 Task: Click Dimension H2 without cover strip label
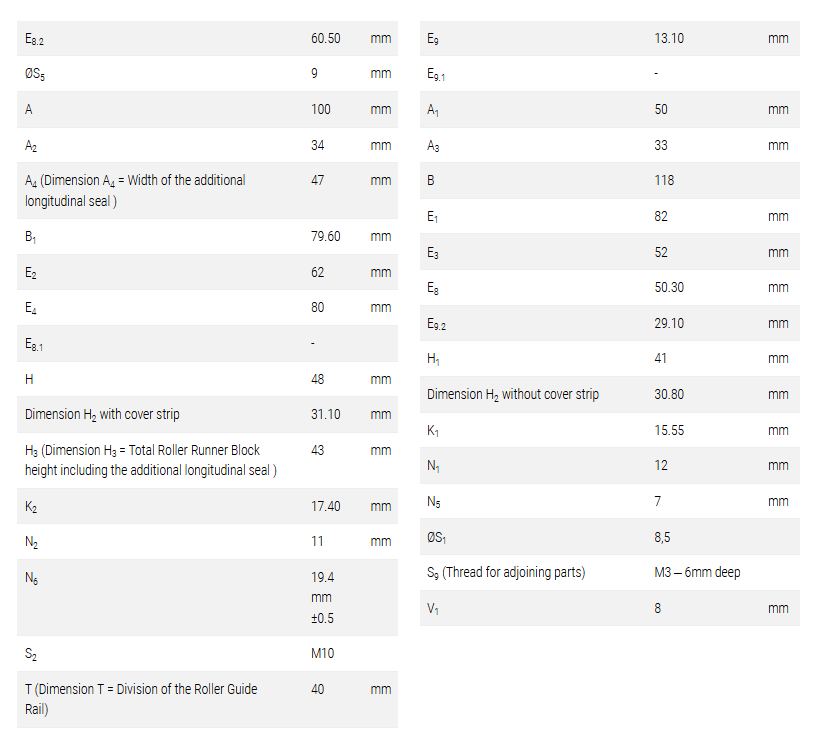tap(513, 395)
